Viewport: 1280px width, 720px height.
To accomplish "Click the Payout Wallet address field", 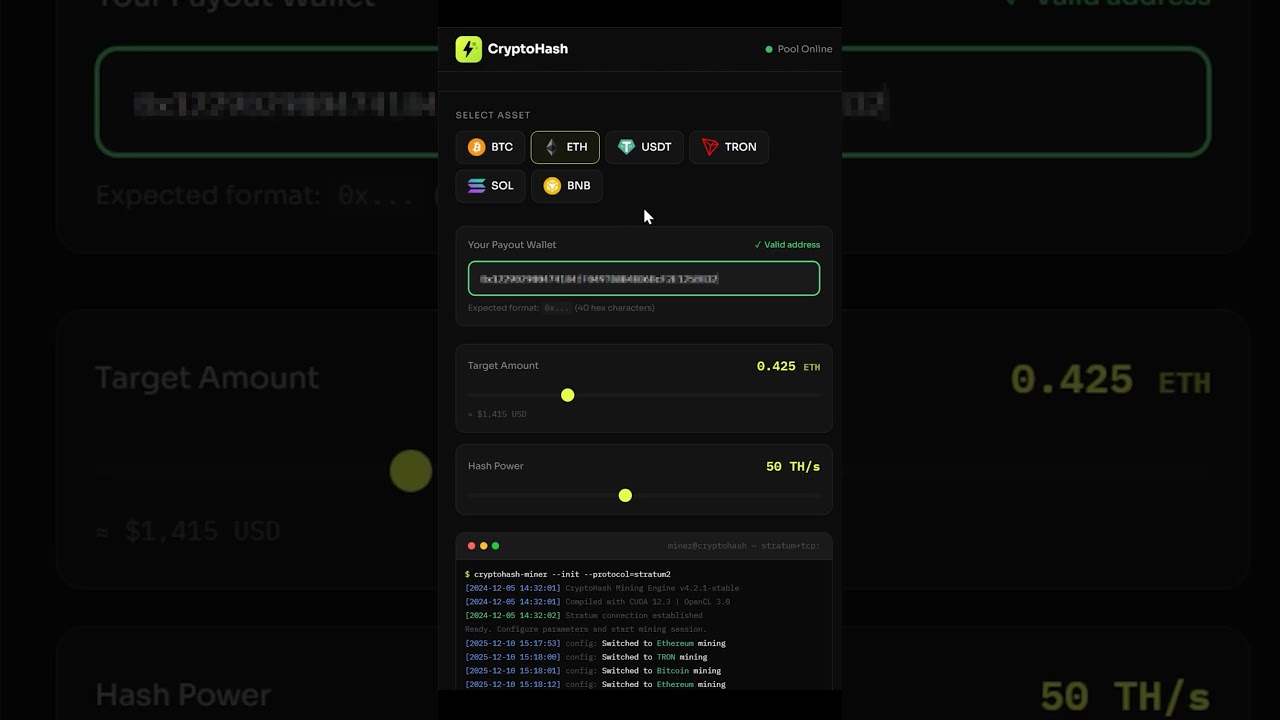I will 644,279.
